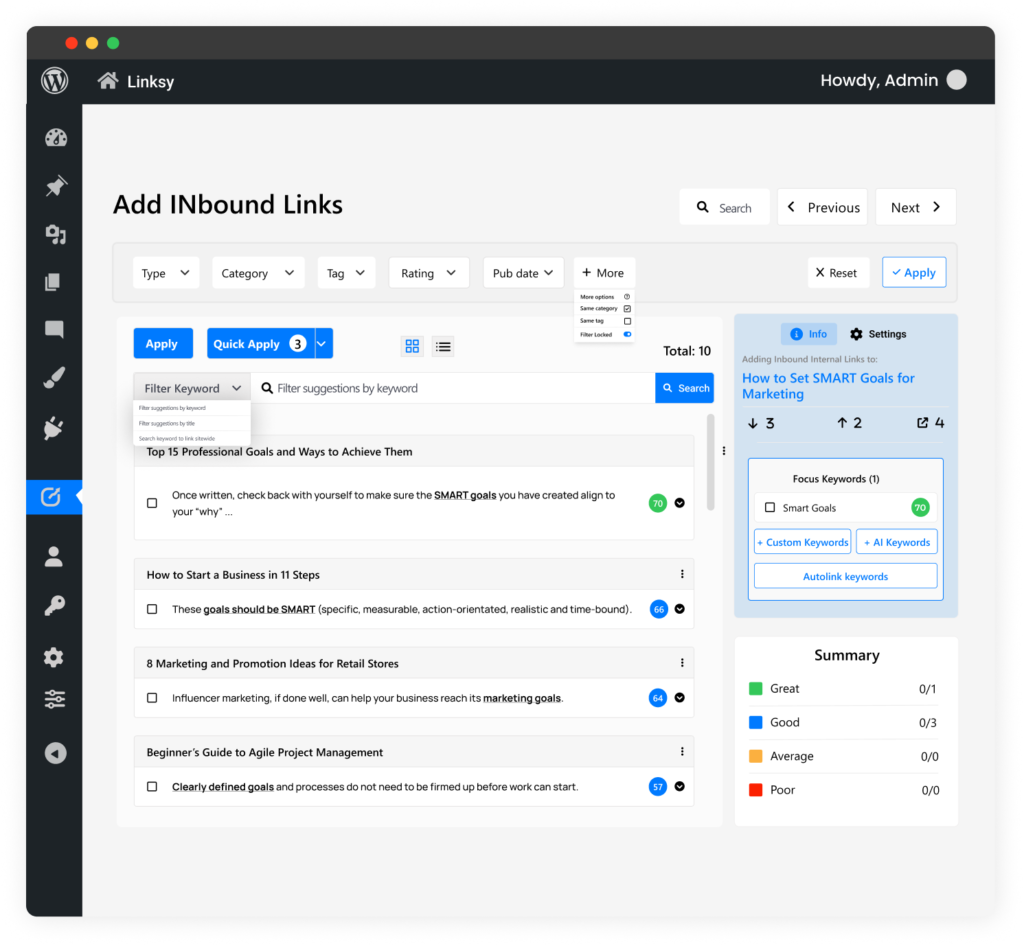Expand the score 57 suggestion arrow
1024x946 pixels.
(x=679, y=787)
